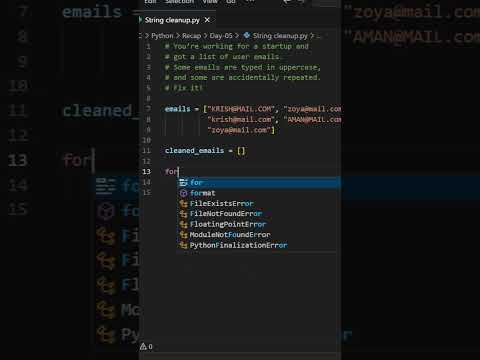Click the class icon beside FloatingPointError

183,224
